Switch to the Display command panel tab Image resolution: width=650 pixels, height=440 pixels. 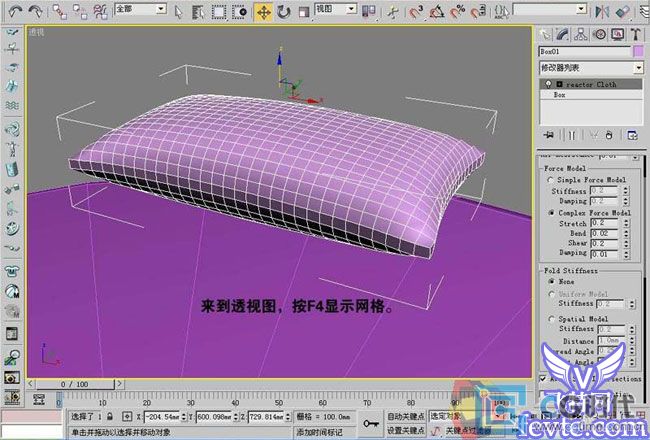point(618,35)
